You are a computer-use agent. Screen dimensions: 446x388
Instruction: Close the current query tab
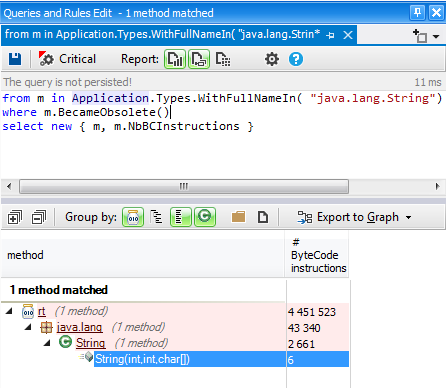(x=348, y=35)
